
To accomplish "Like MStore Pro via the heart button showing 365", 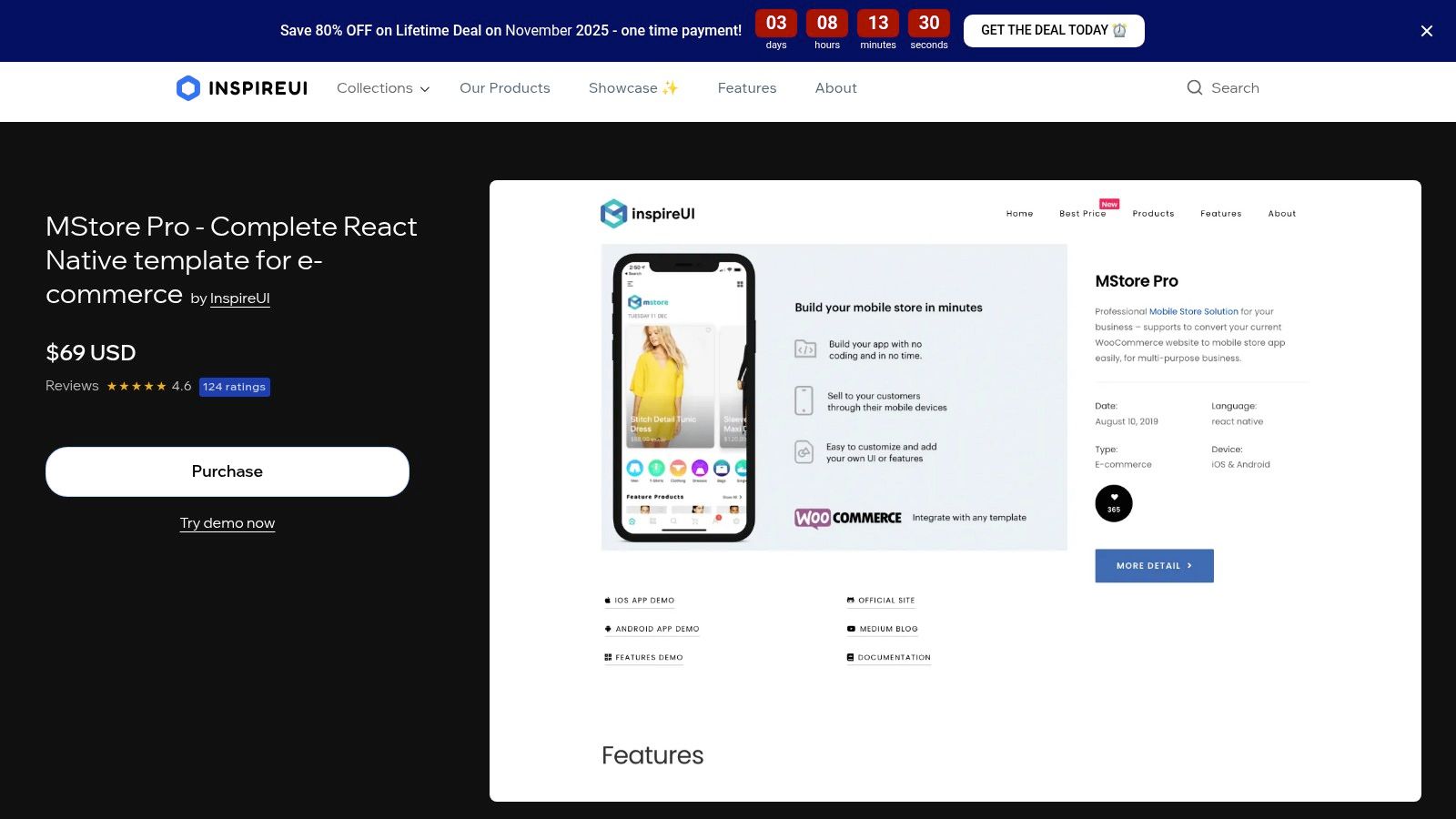I will click(1114, 502).
